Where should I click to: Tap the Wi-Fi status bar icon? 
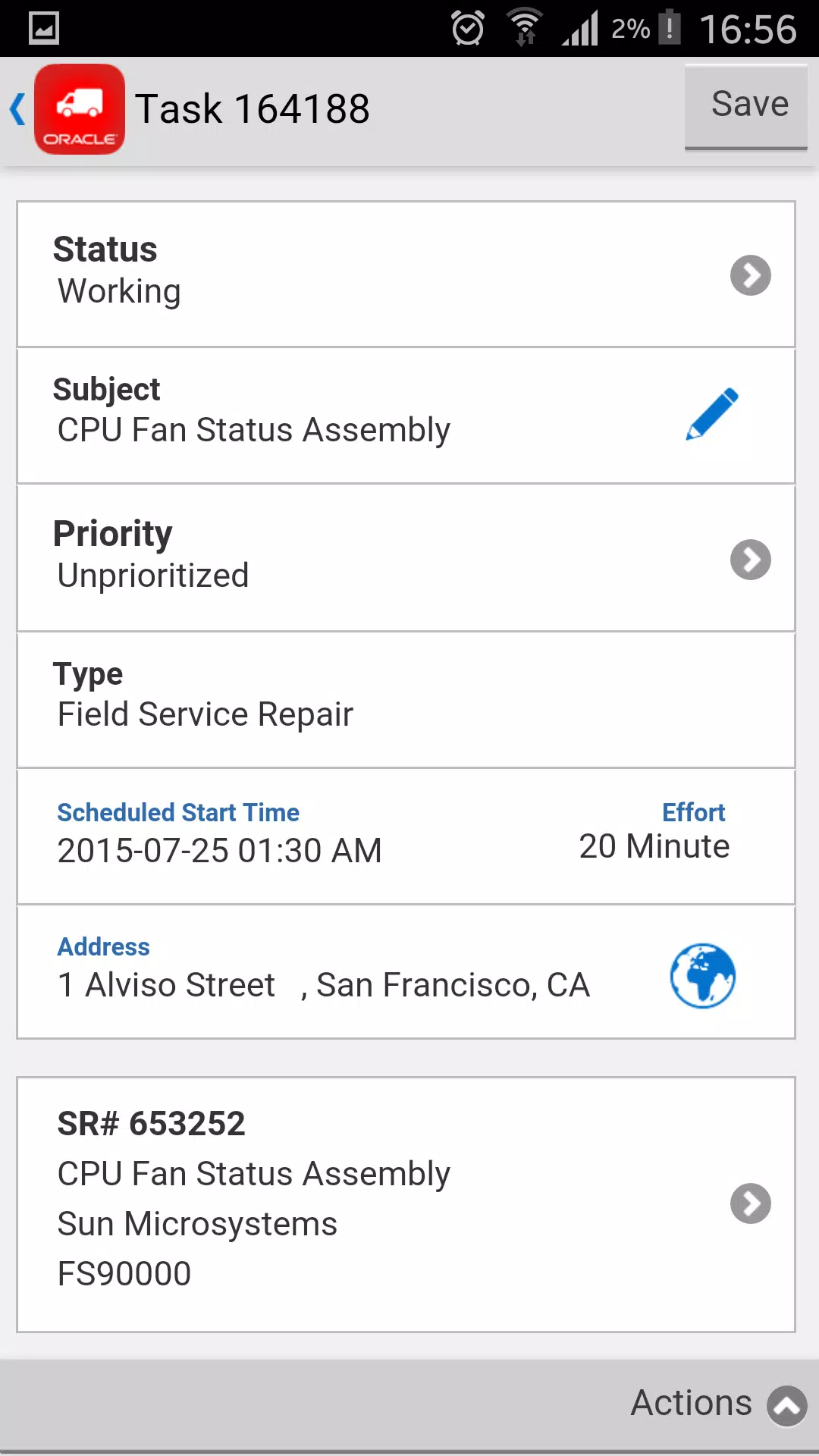coord(524,28)
